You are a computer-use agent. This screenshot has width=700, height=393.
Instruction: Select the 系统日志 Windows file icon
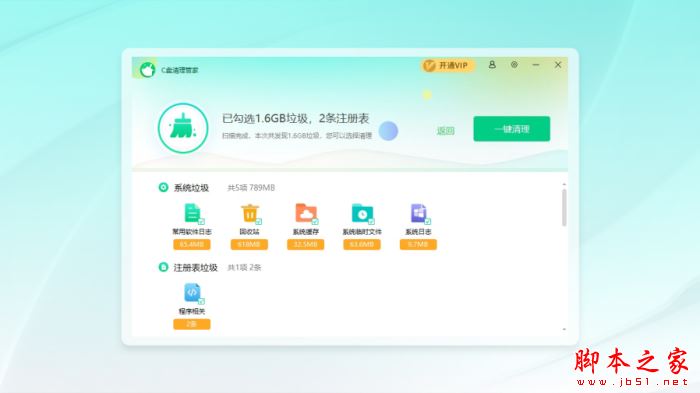(418, 213)
